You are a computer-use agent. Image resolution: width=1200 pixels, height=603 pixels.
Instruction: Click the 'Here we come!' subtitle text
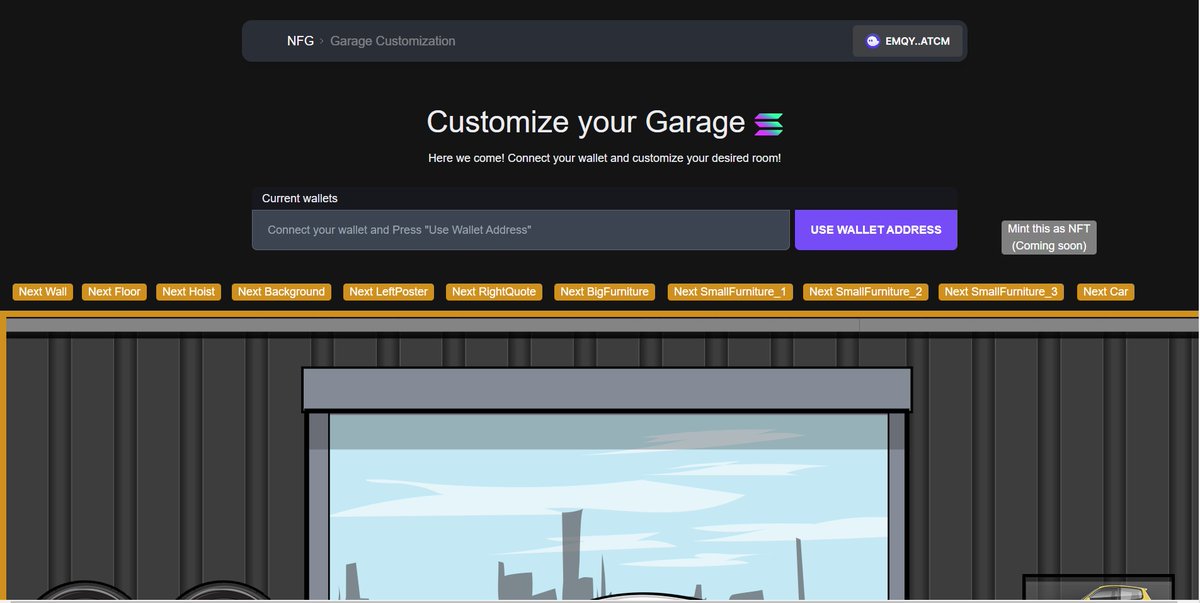coord(604,158)
